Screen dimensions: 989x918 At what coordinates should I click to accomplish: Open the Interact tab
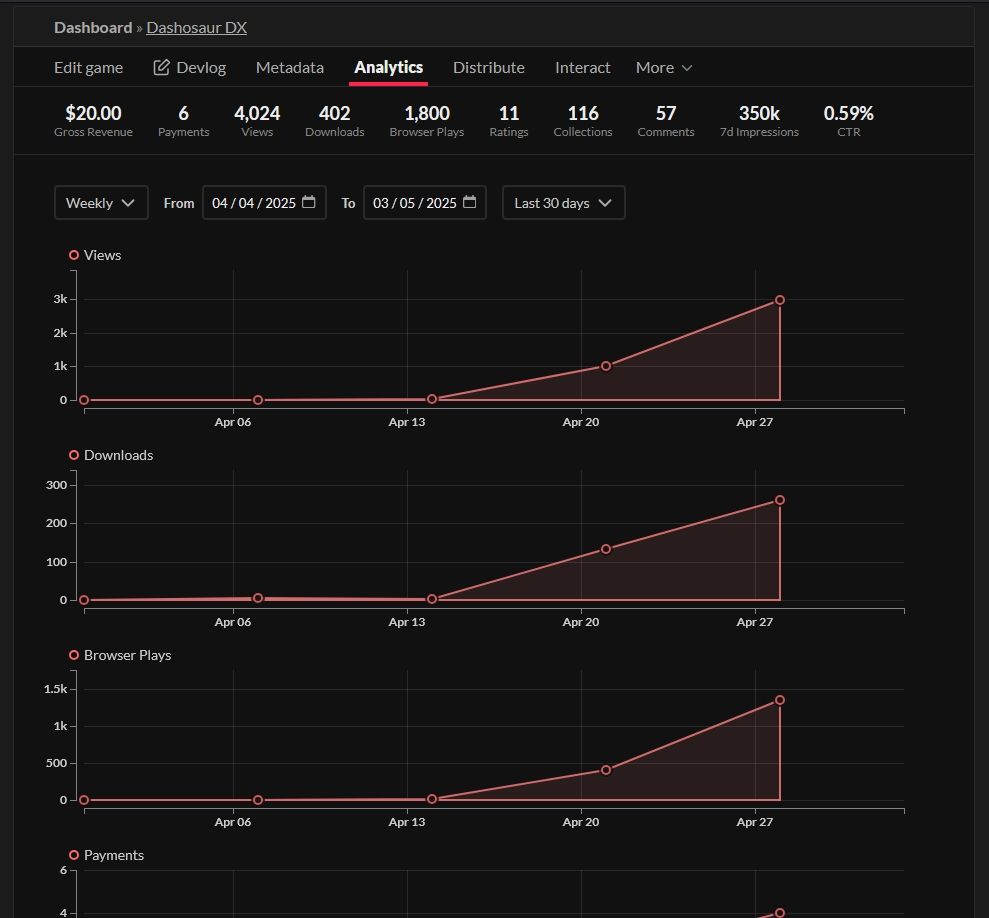(x=582, y=68)
